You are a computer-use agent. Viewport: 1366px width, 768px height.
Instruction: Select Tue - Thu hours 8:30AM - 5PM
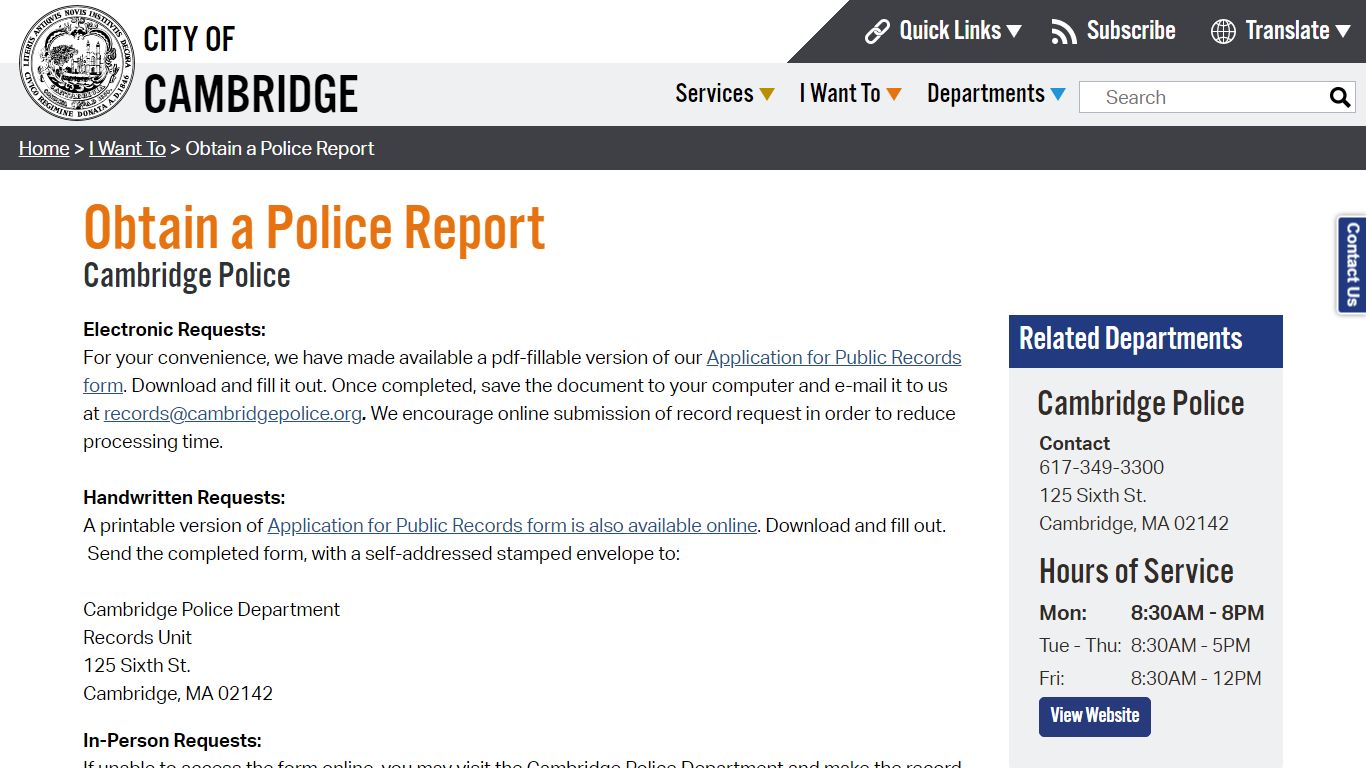point(1191,645)
